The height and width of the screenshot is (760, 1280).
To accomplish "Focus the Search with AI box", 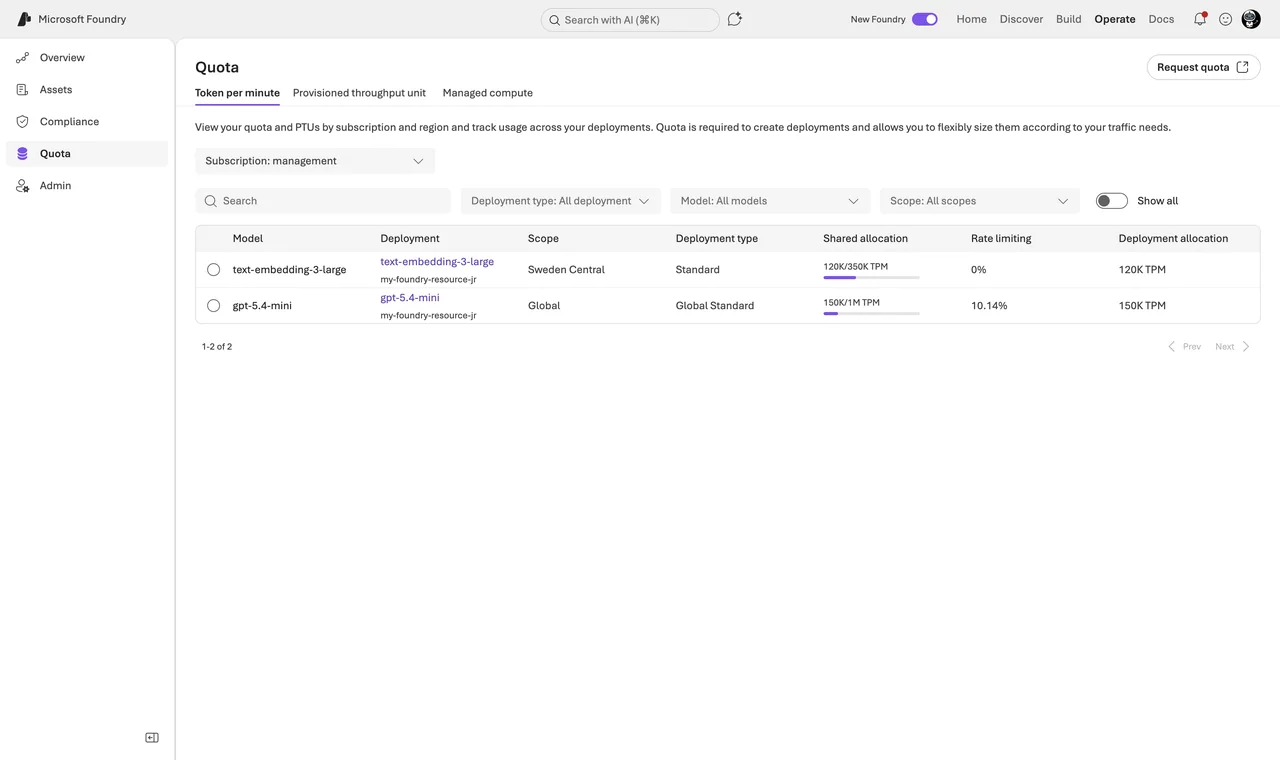I will tap(630, 20).
